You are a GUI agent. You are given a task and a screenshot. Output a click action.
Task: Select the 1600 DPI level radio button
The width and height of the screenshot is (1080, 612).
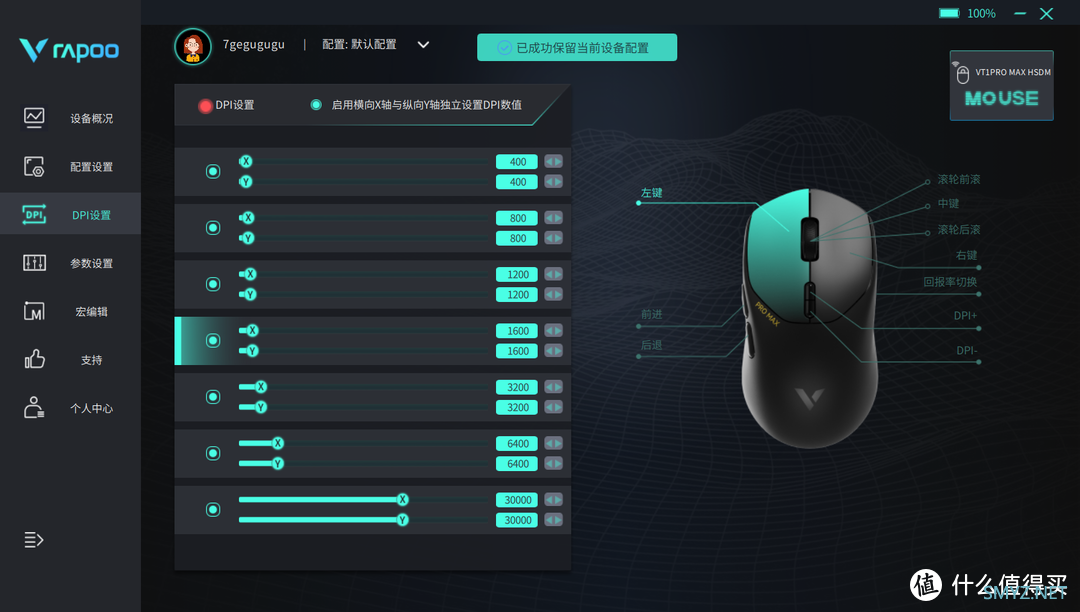pos(213,341)
